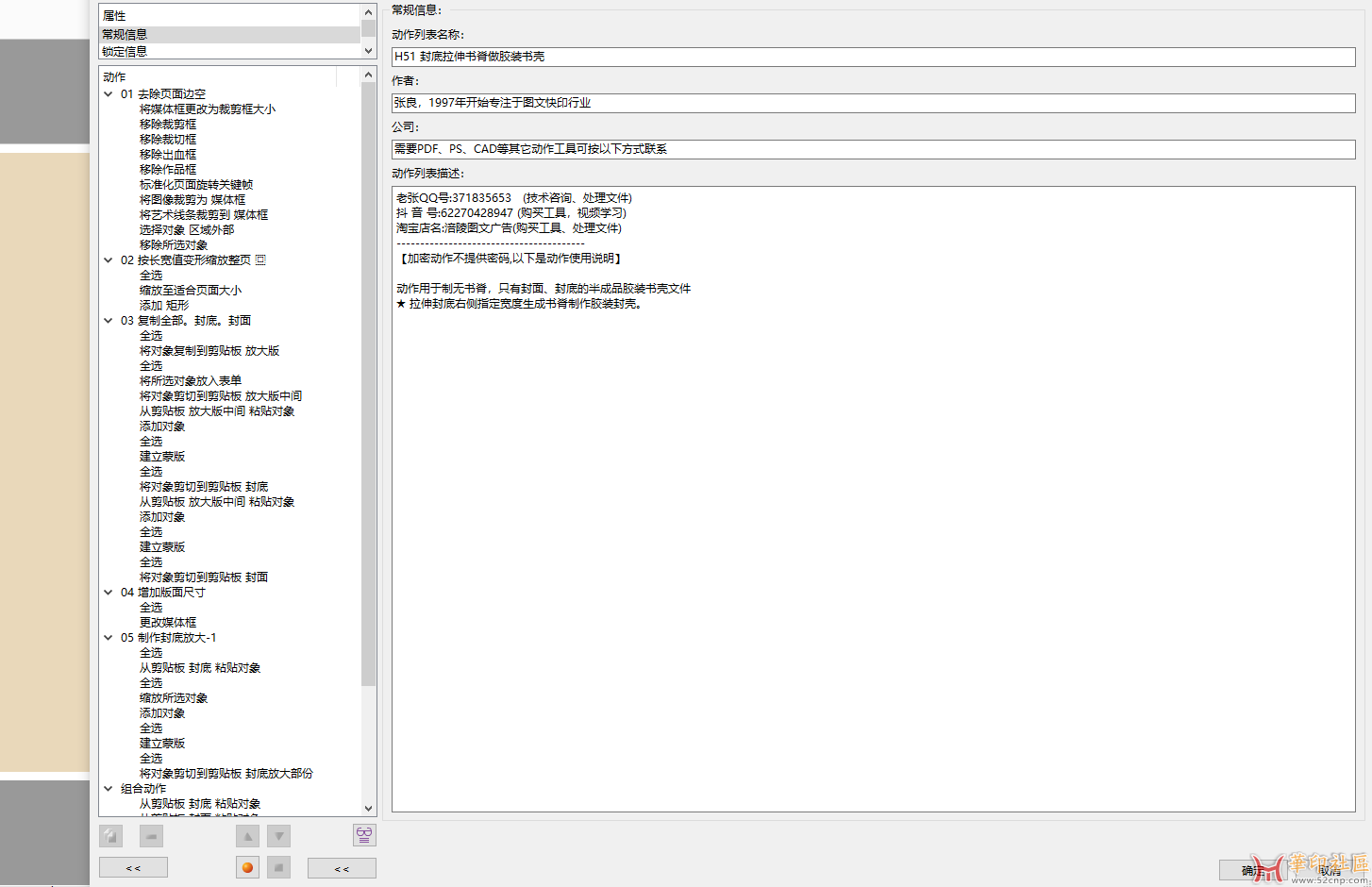Viewport: 1372px width, 887px height.
Task: Select action '移除出血框'
Action: coord(168,155)
